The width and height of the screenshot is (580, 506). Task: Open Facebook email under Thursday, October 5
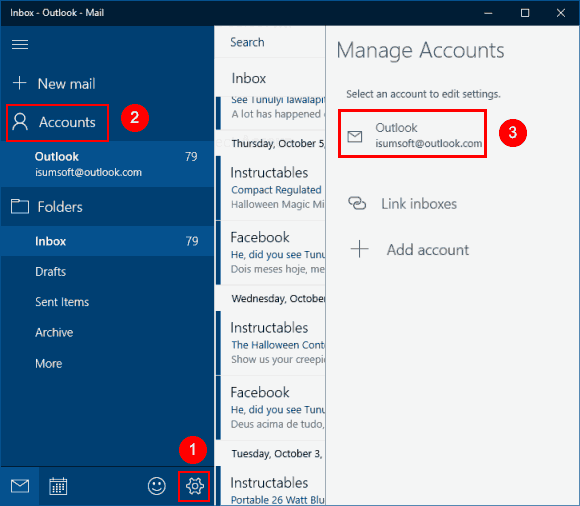(x=271, y=253)
